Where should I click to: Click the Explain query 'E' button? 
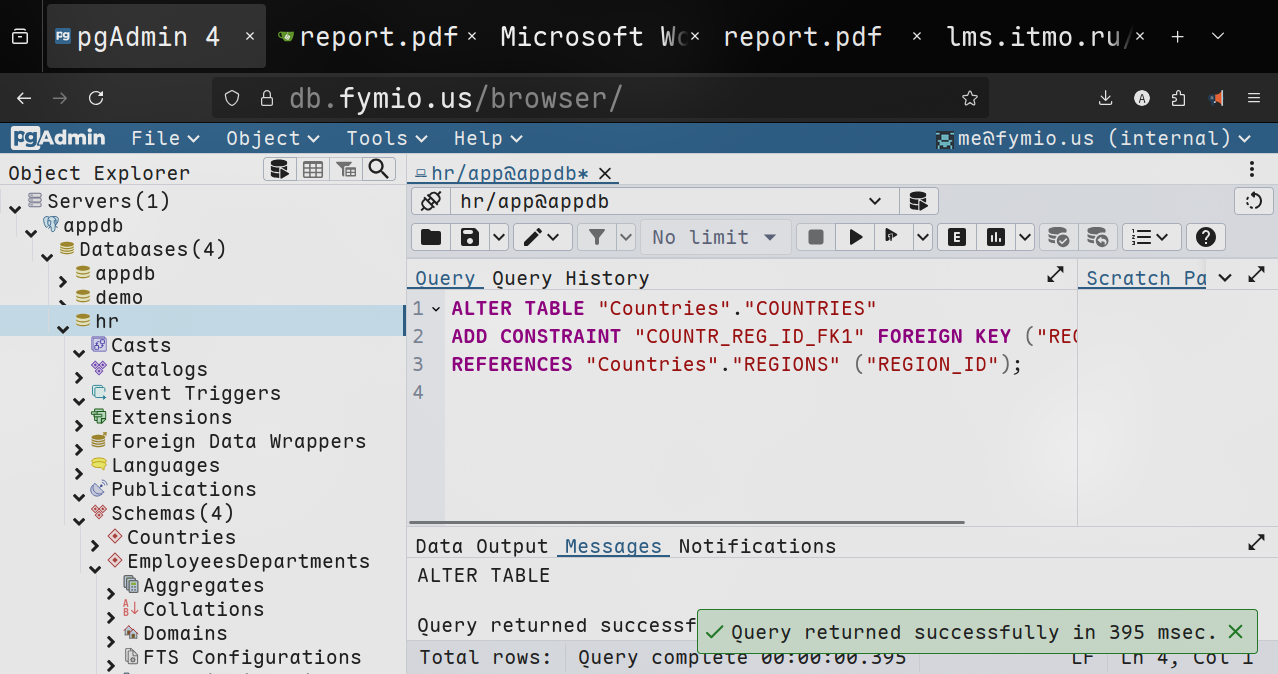pos(957,237)
